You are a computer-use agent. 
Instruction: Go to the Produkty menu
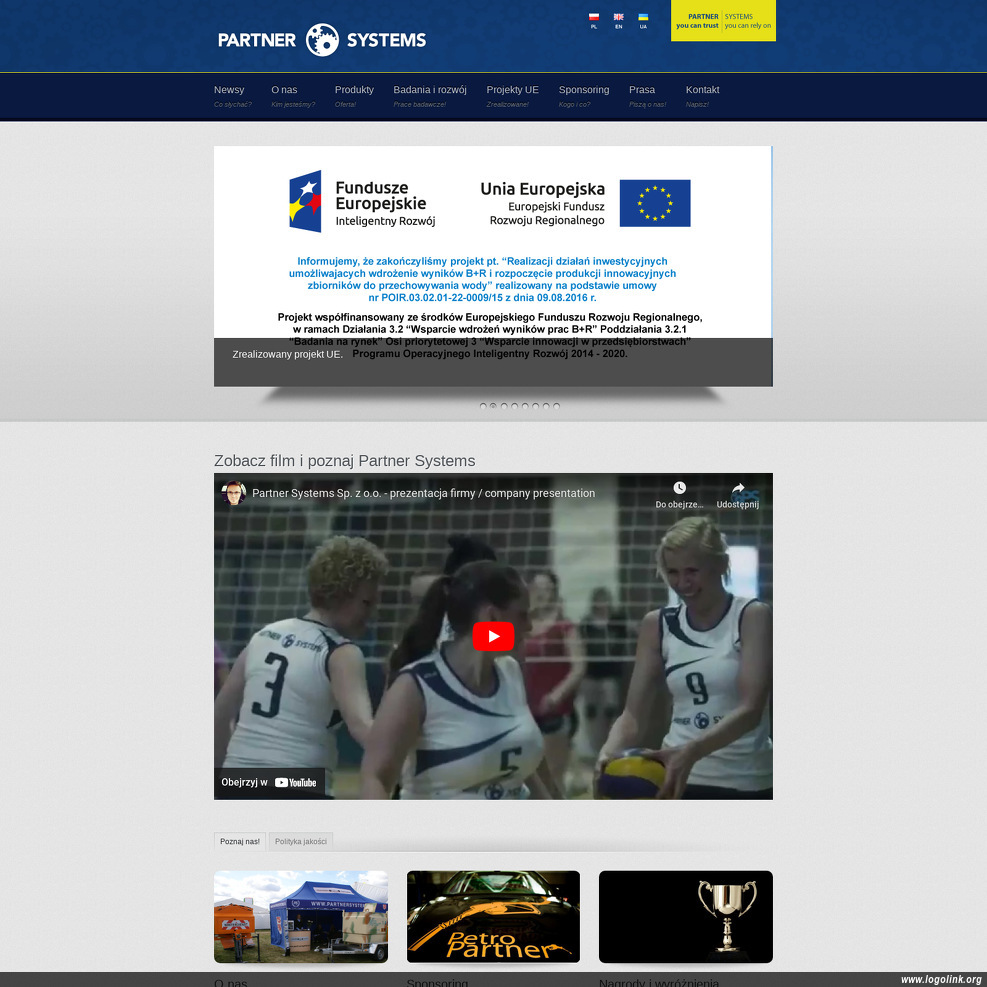354,96
